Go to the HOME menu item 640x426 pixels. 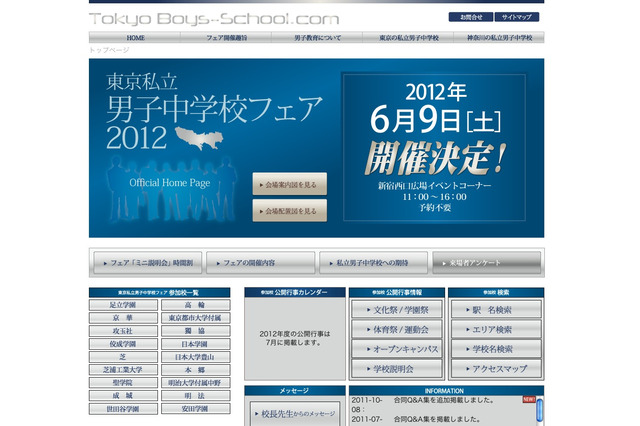coord(135,38)
